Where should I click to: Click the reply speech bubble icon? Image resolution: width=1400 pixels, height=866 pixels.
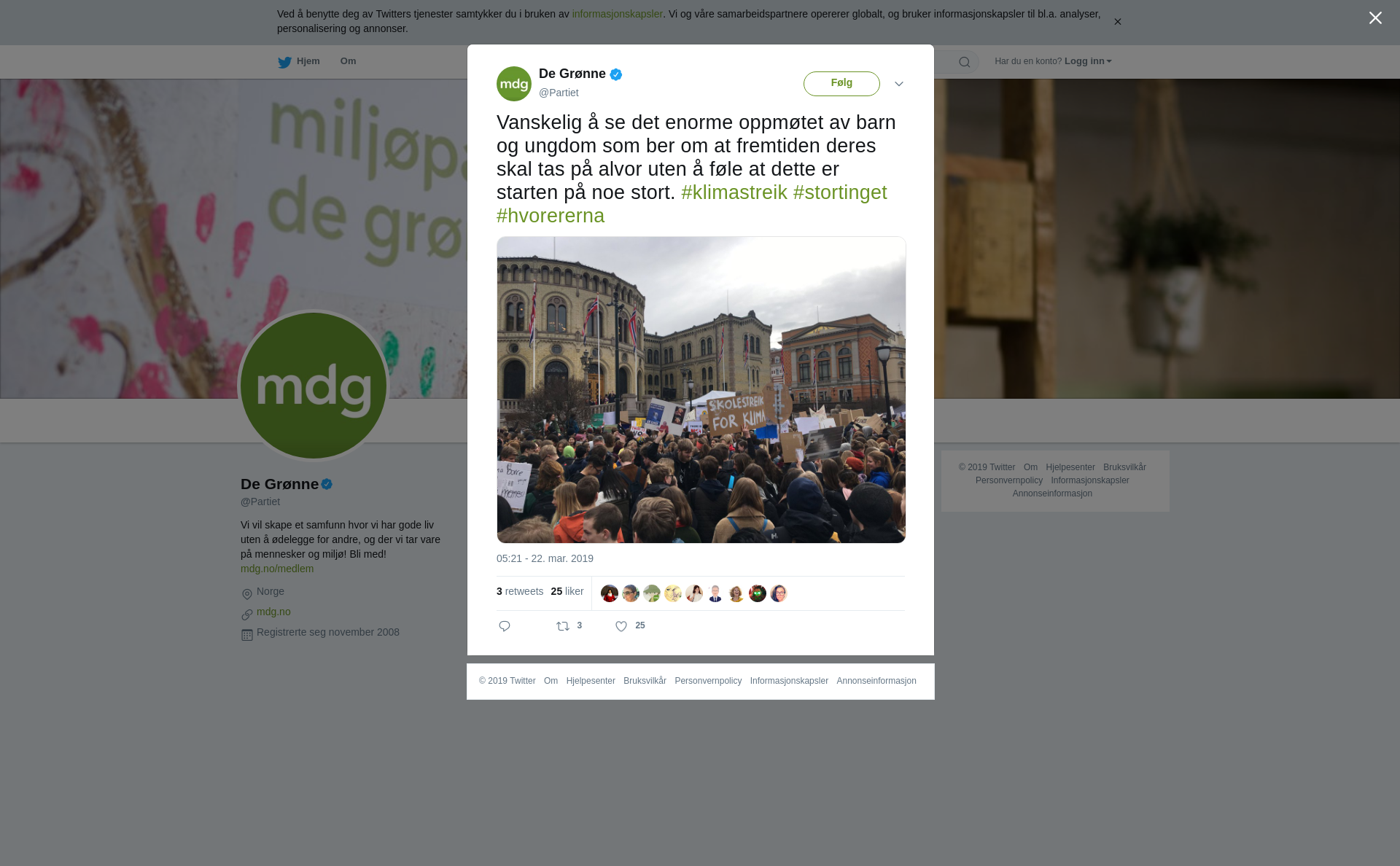point(505,626)
